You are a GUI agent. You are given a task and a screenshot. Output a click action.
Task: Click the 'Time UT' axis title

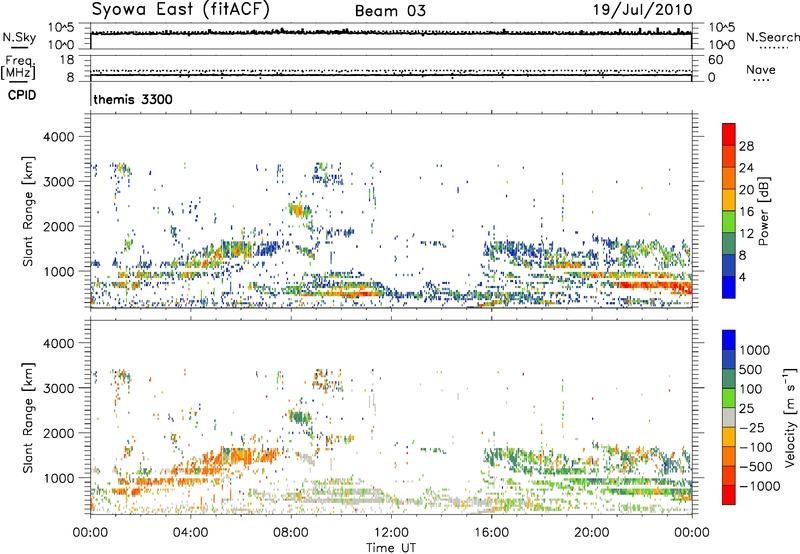[391, 548]
